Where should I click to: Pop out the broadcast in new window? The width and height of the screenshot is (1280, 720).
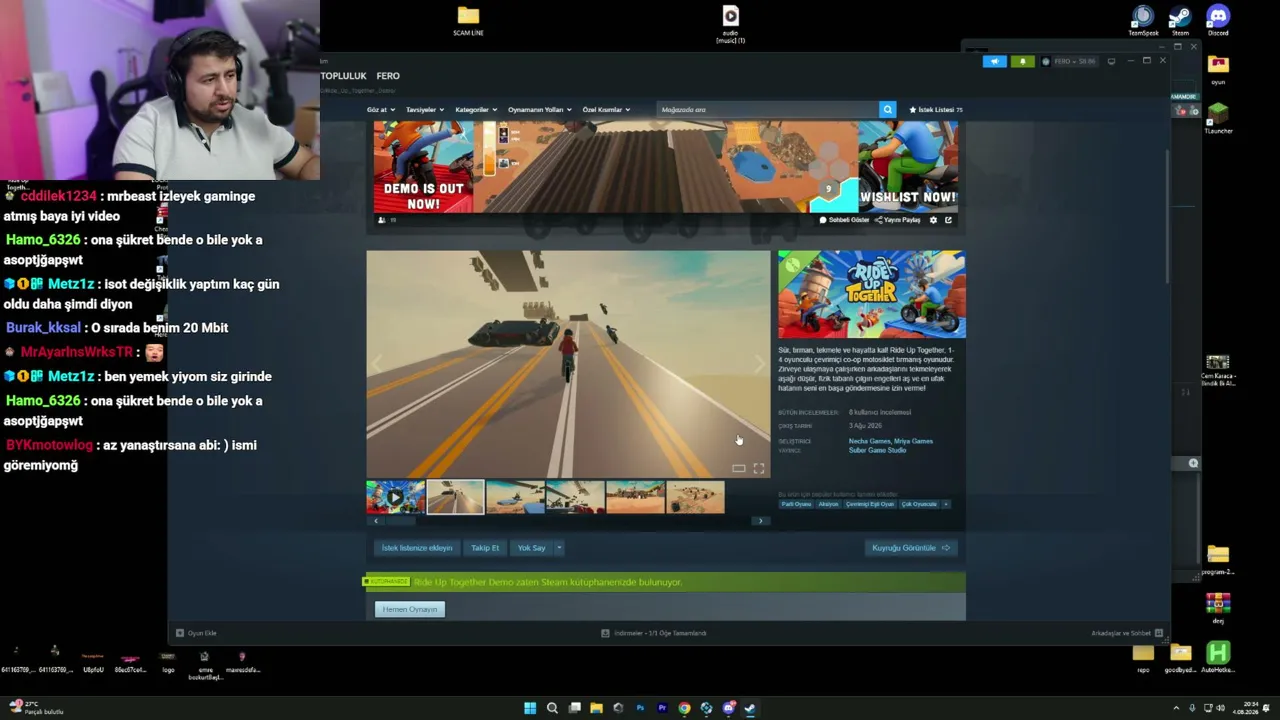948,220
